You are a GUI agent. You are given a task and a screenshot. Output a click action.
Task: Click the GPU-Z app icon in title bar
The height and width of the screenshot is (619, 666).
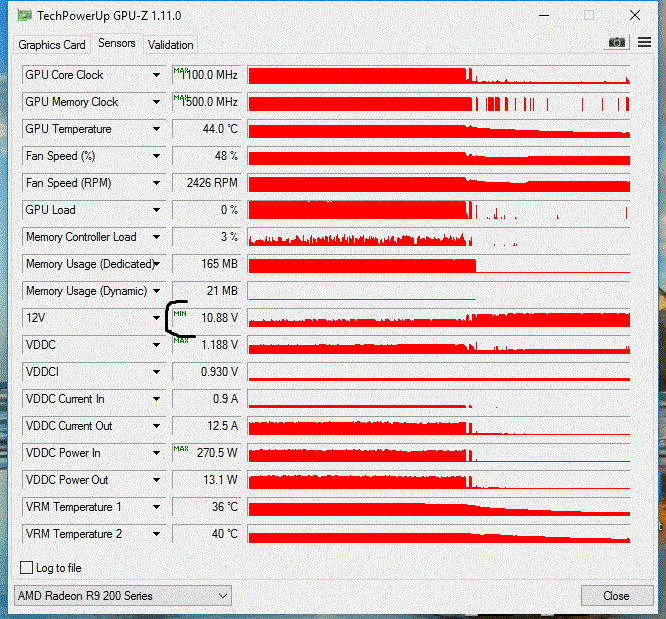coord(25,16)
